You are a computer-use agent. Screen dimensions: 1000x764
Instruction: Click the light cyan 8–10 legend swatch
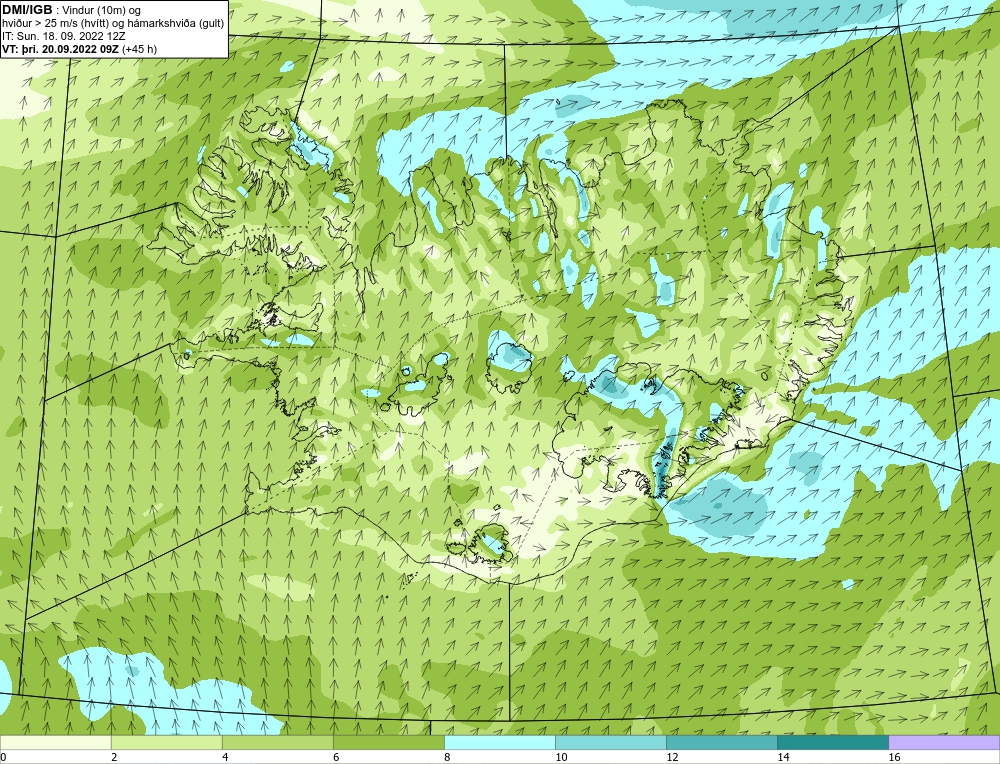coord(499,742)
